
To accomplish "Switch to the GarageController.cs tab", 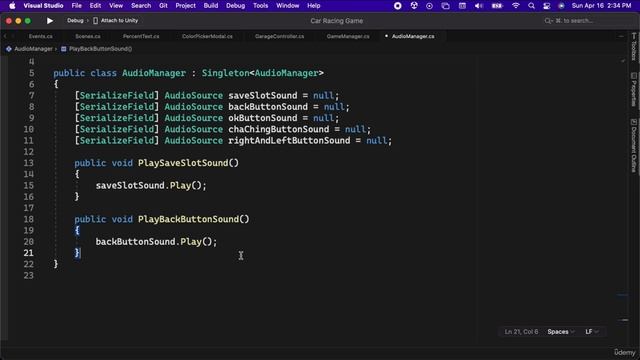I will pyautogui.click(x=280, y=36).
